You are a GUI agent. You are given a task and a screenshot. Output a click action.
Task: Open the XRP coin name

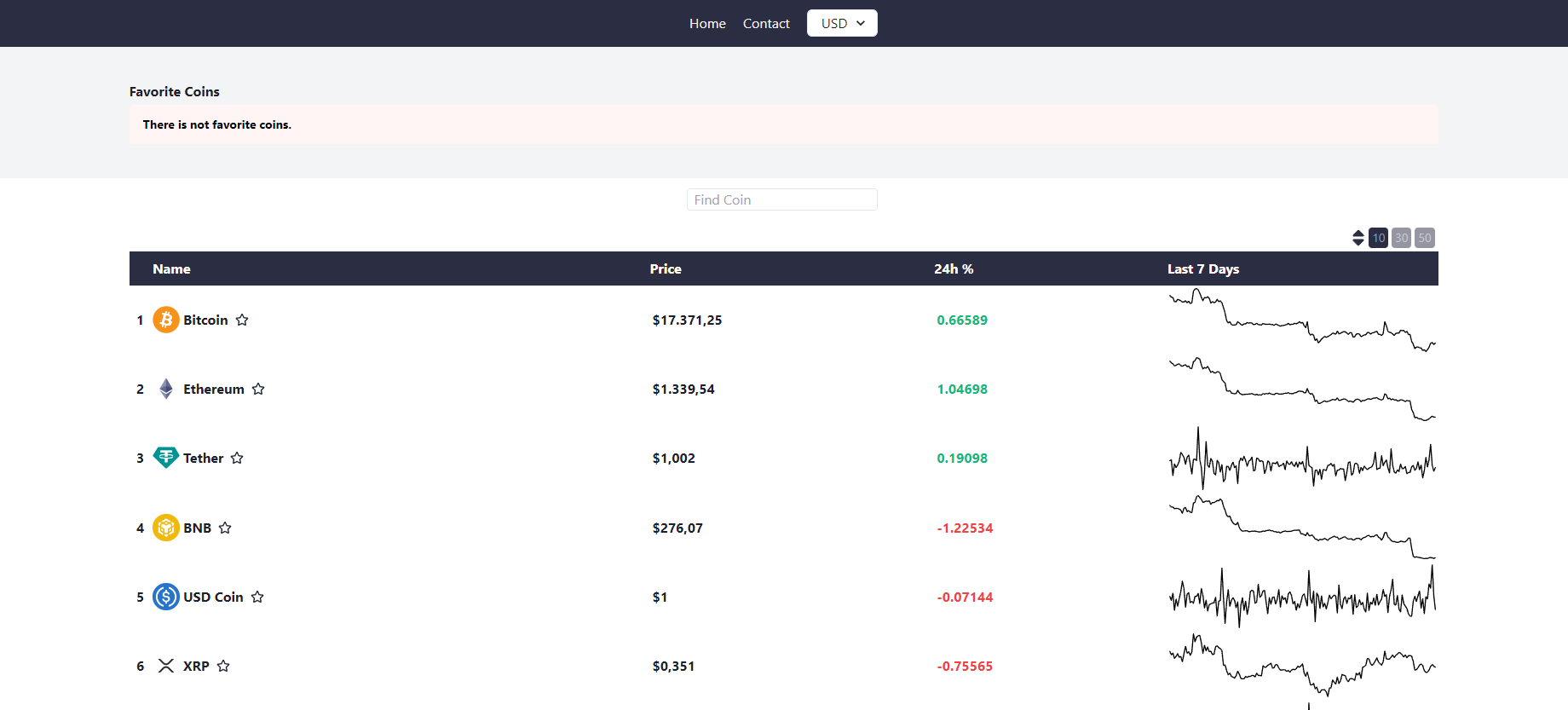196,666
